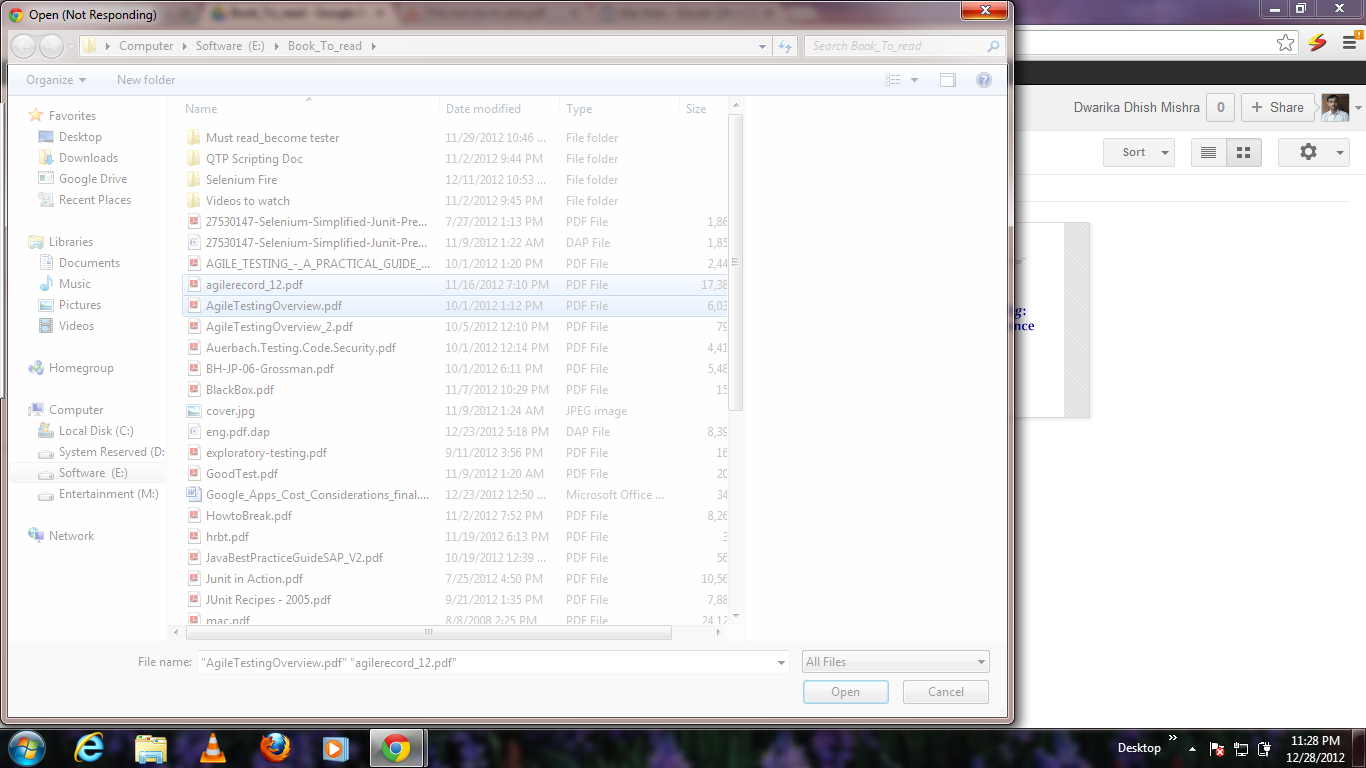Expand the All Files type dropdown
The width and height of the screenshot is (1366, 768).
895,662
